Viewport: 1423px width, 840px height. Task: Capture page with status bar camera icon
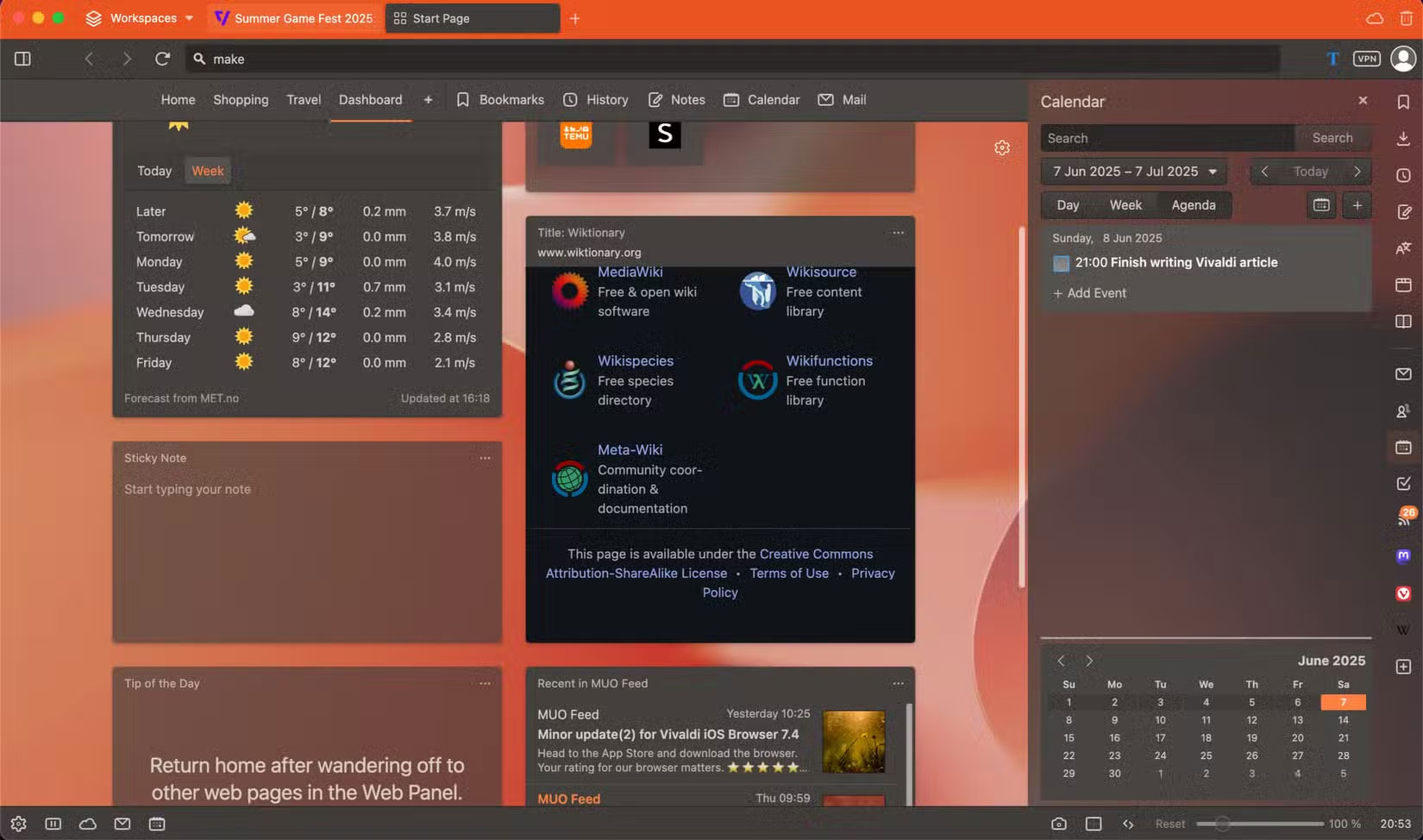pos(1059,824)
